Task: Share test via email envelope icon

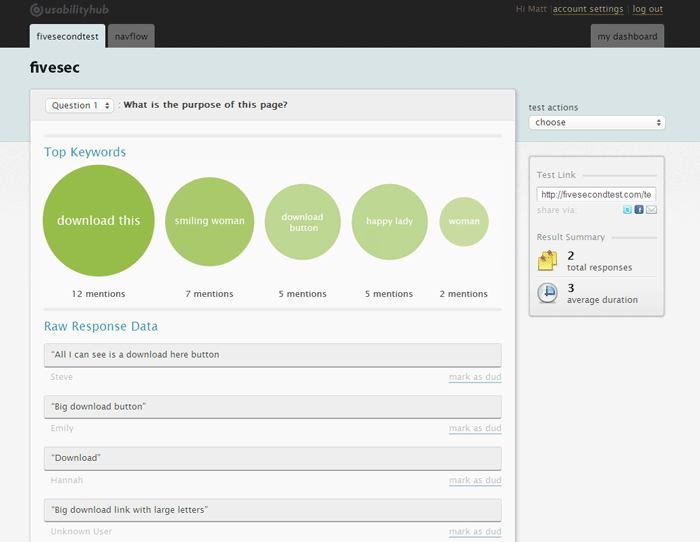Action: click(x=651, y=209)
